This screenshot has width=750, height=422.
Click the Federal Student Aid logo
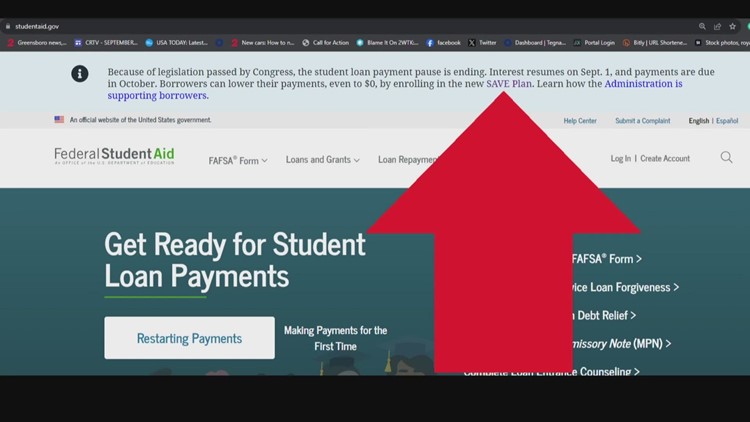[x=114, y=156]
